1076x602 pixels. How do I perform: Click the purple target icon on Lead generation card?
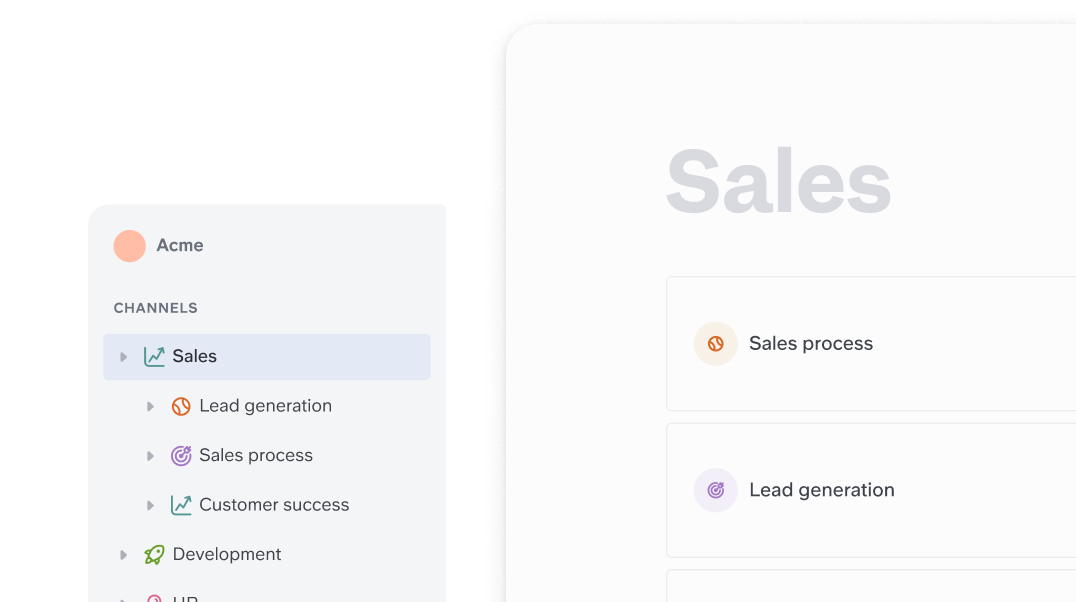[716, 490]
